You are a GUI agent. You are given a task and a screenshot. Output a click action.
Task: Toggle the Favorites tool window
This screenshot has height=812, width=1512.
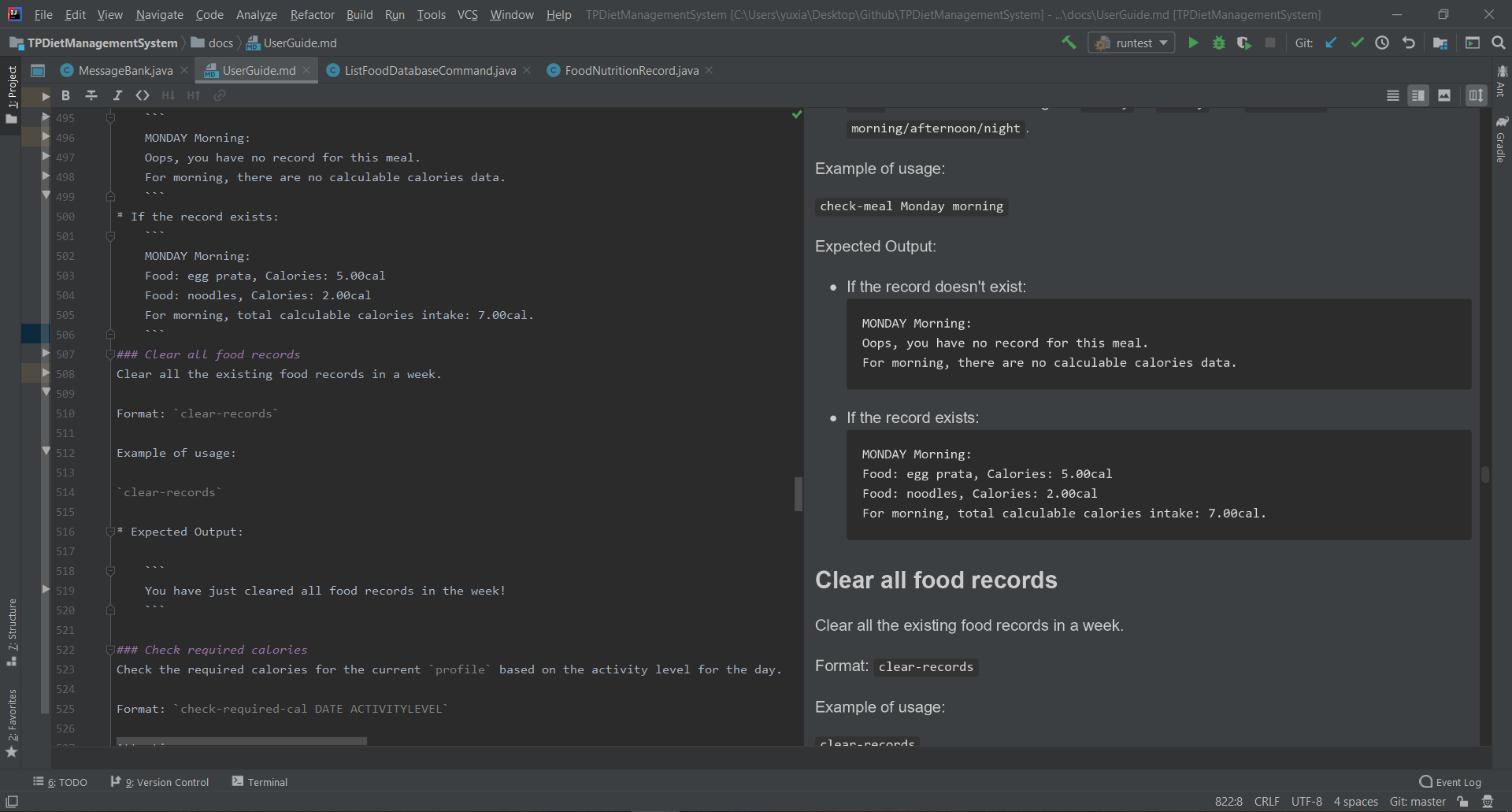pyautogui.click(x=12, y=723)
